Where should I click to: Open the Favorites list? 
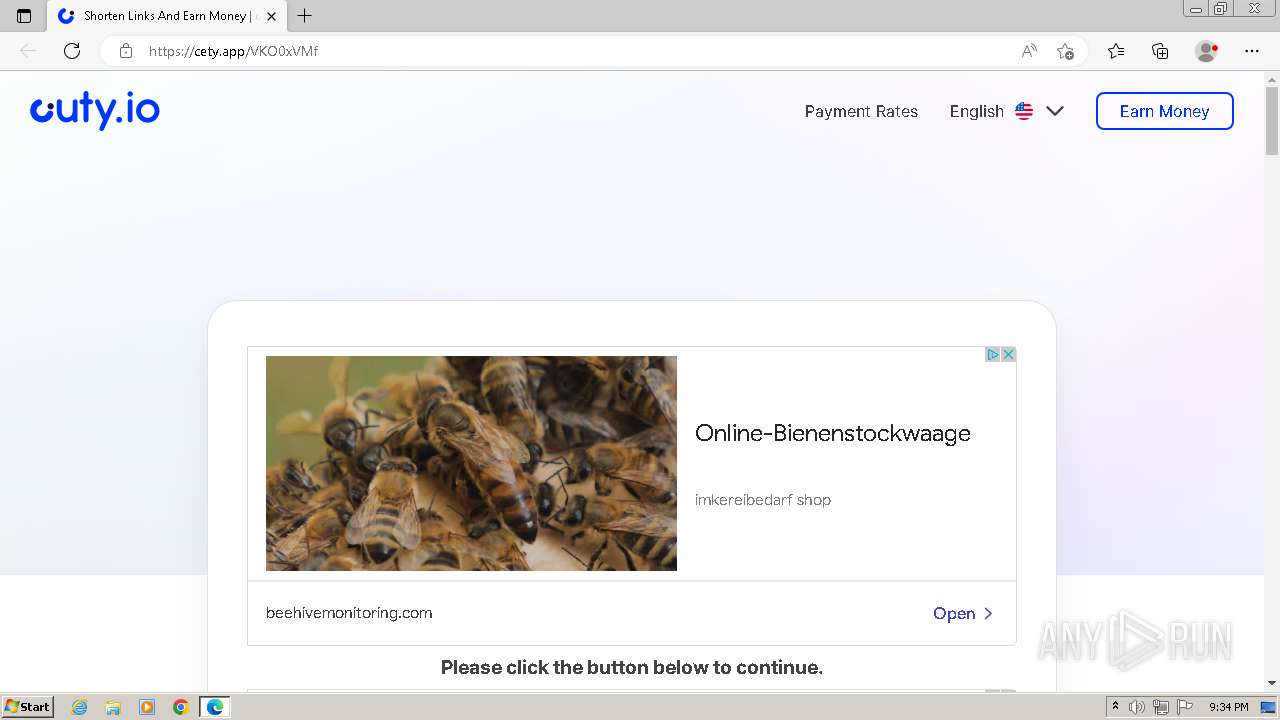[1116, 51]
